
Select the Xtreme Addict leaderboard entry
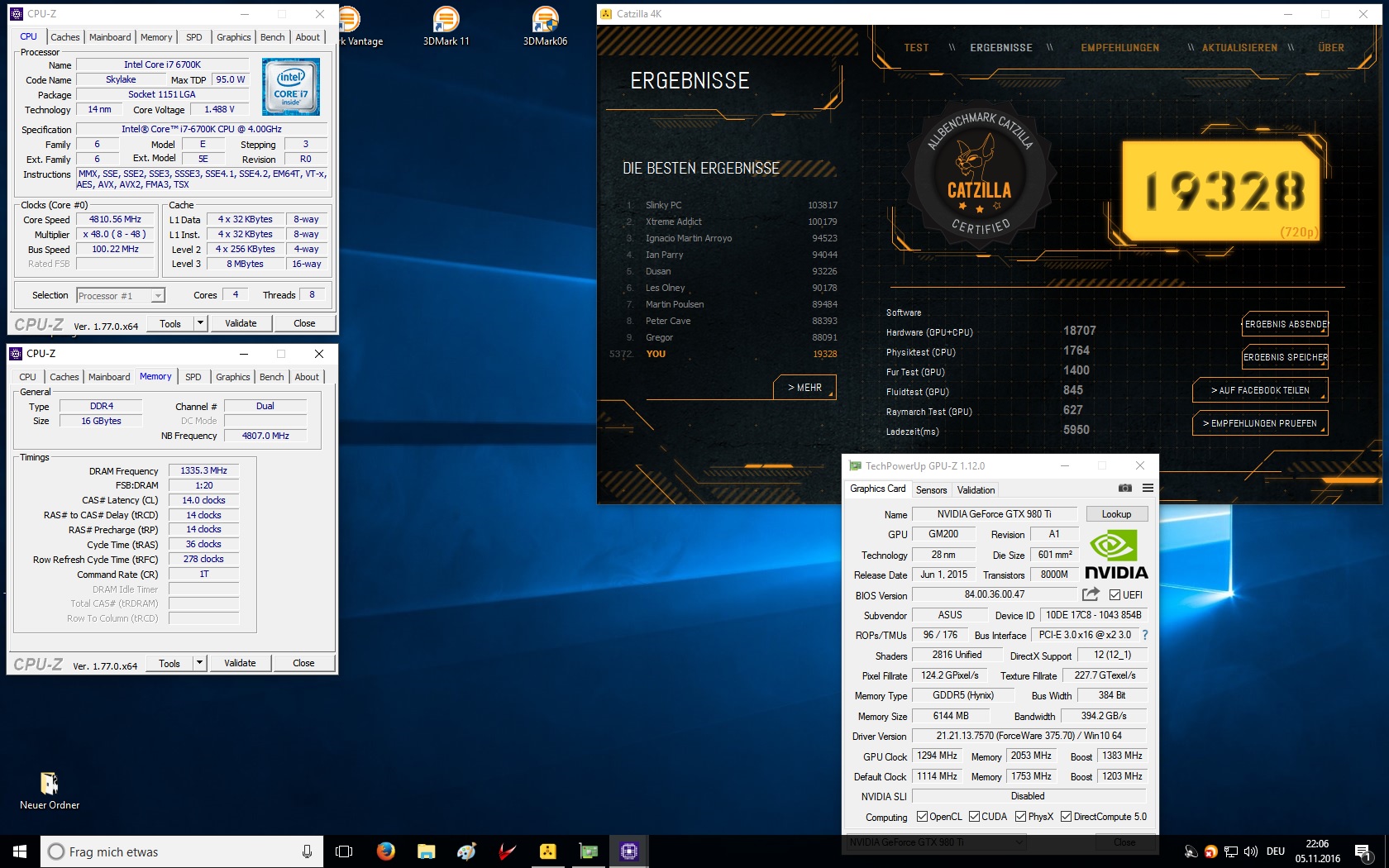tap(731, 222)
